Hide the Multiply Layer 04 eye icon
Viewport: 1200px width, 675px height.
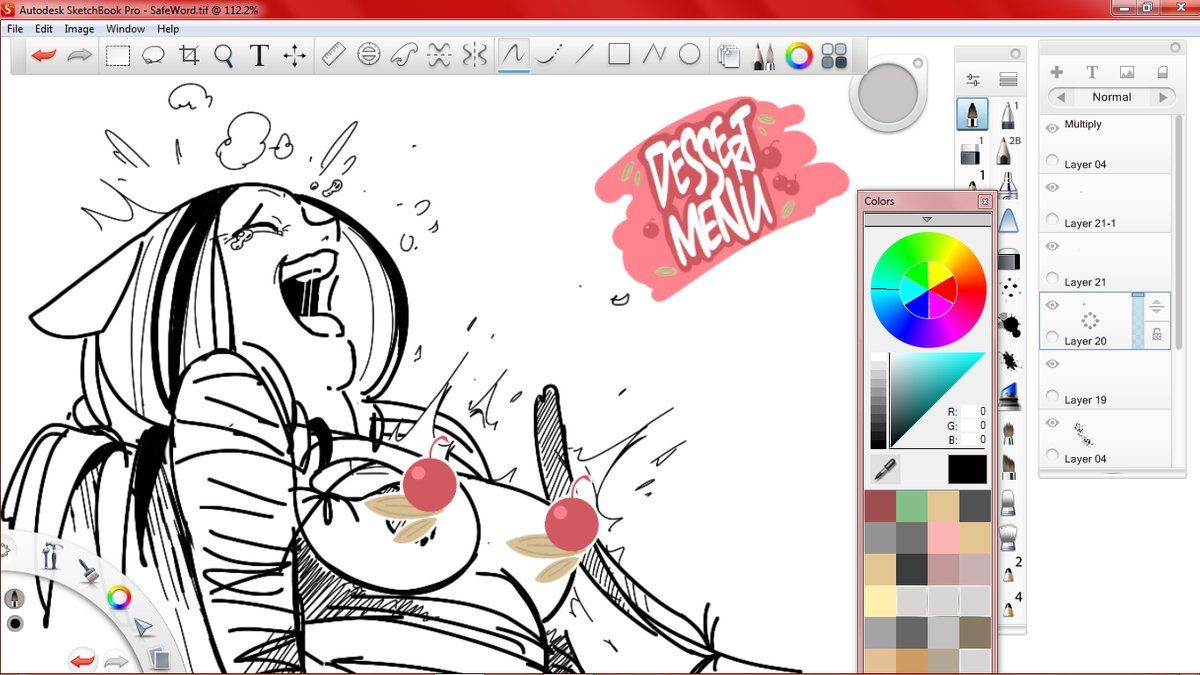point(1052,128)
